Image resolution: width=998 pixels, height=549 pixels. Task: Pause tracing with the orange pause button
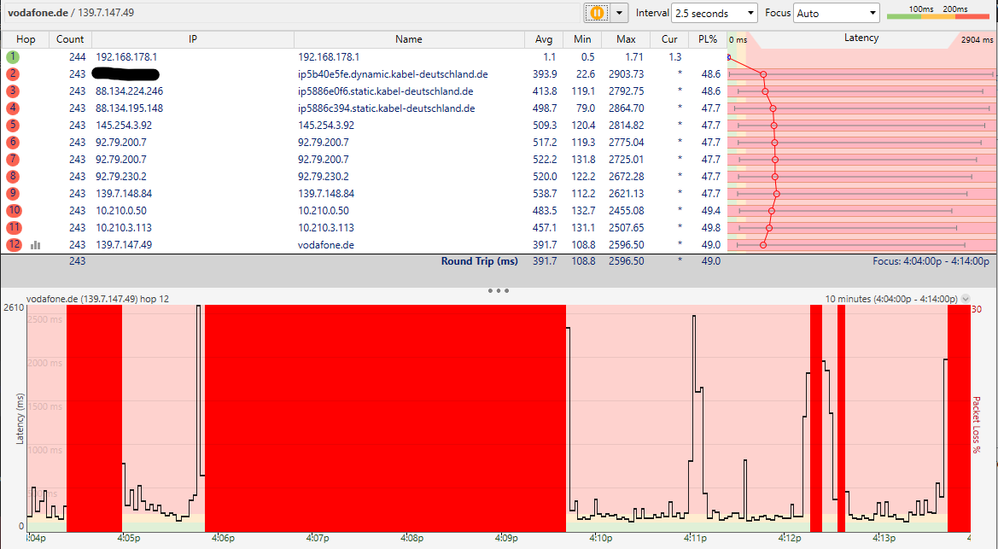coord(597,13)
